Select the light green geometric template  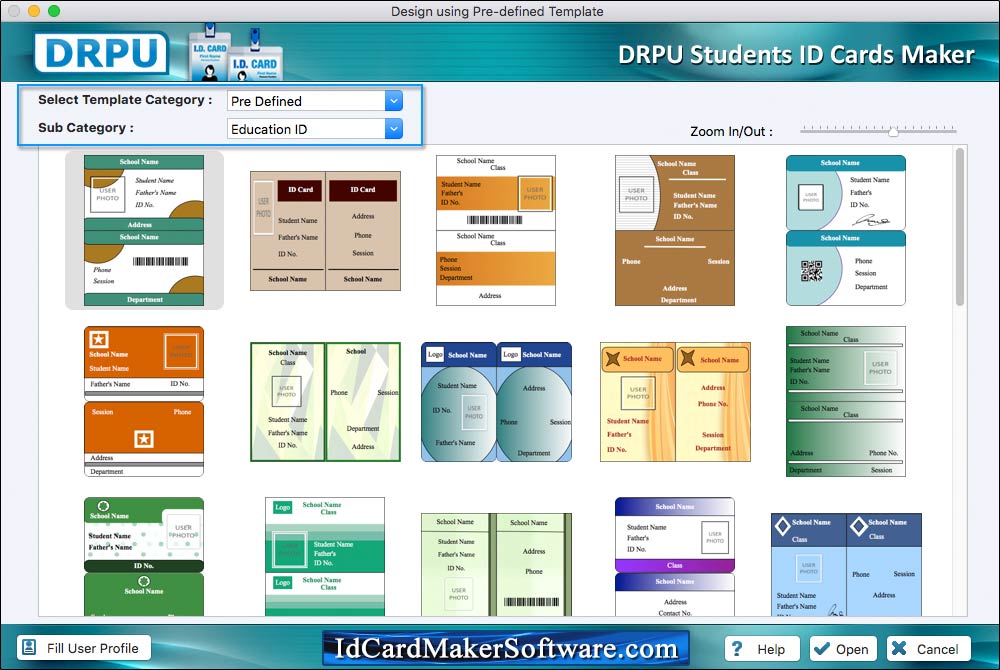(325, 402)
